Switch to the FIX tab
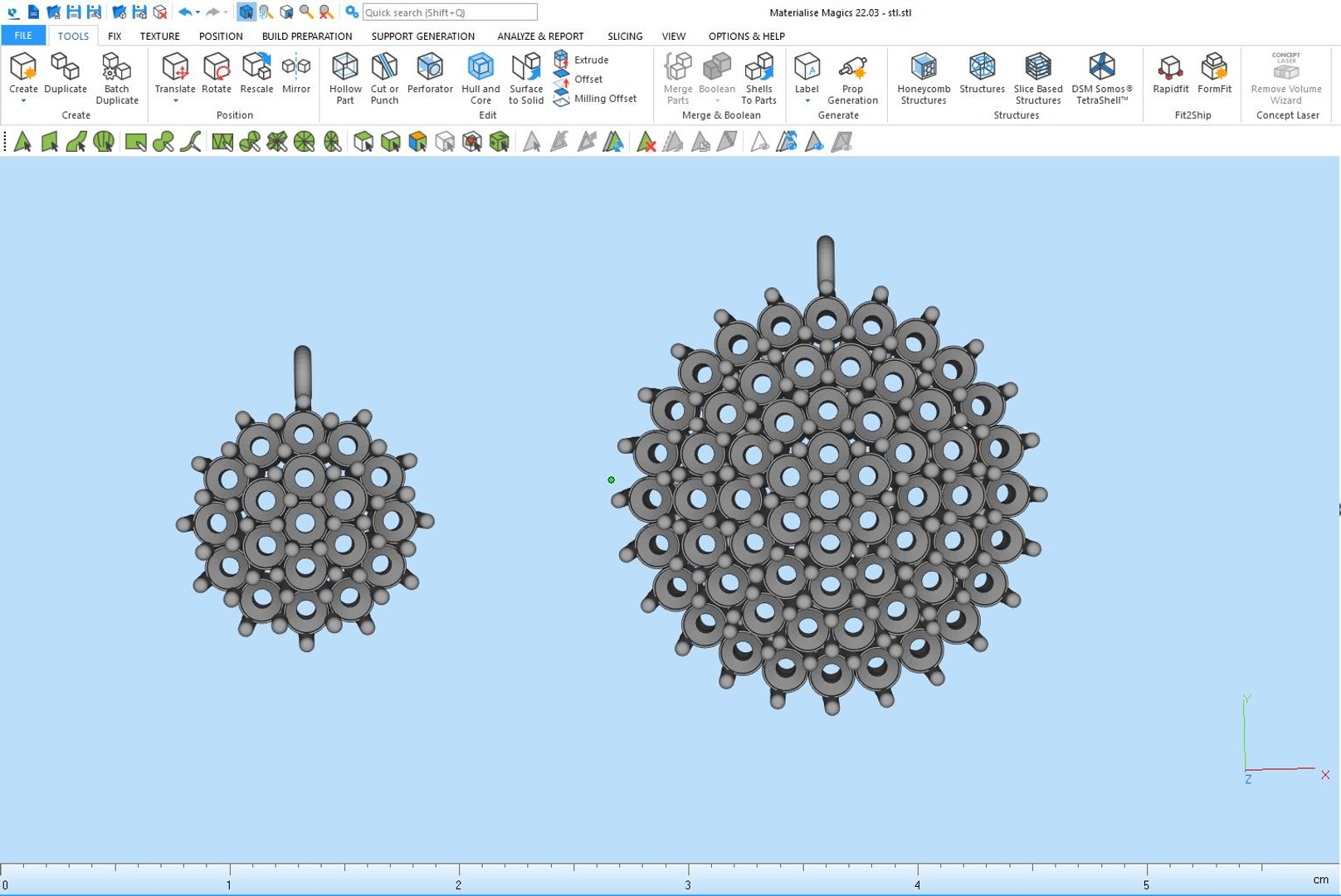This screenshot has height=896, width=1341. pyautogui.click(x=115, y=37)
